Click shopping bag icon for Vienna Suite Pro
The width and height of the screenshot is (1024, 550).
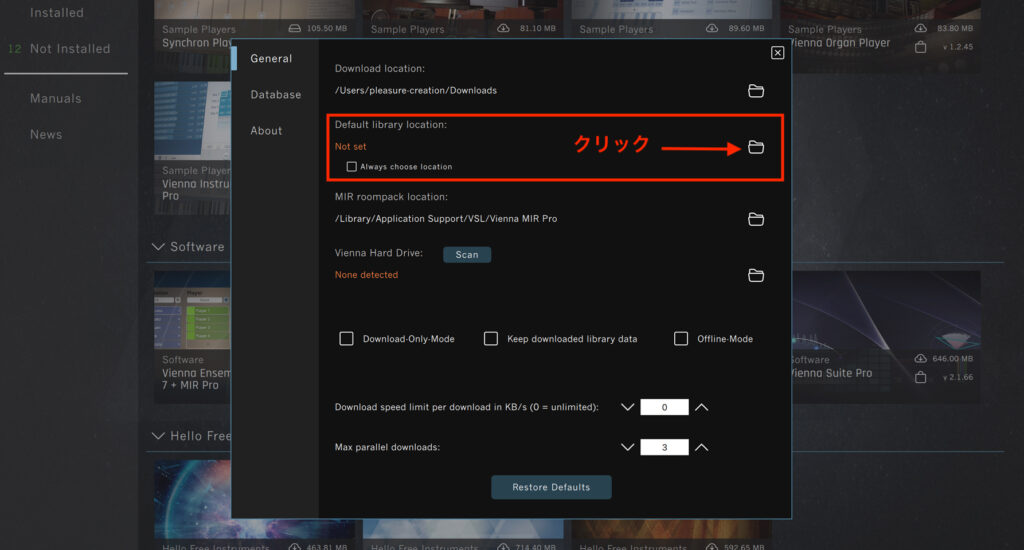(x=920, y=377)
